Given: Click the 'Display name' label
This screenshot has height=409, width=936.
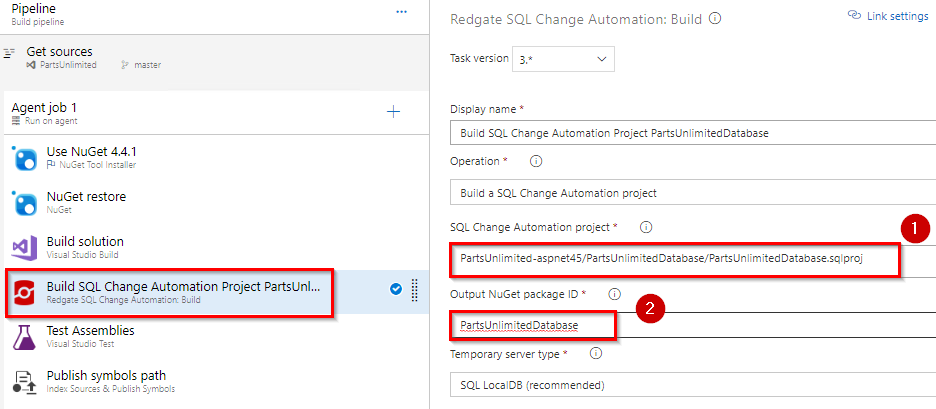Looking at the screenshot, I should click(484, 109).
